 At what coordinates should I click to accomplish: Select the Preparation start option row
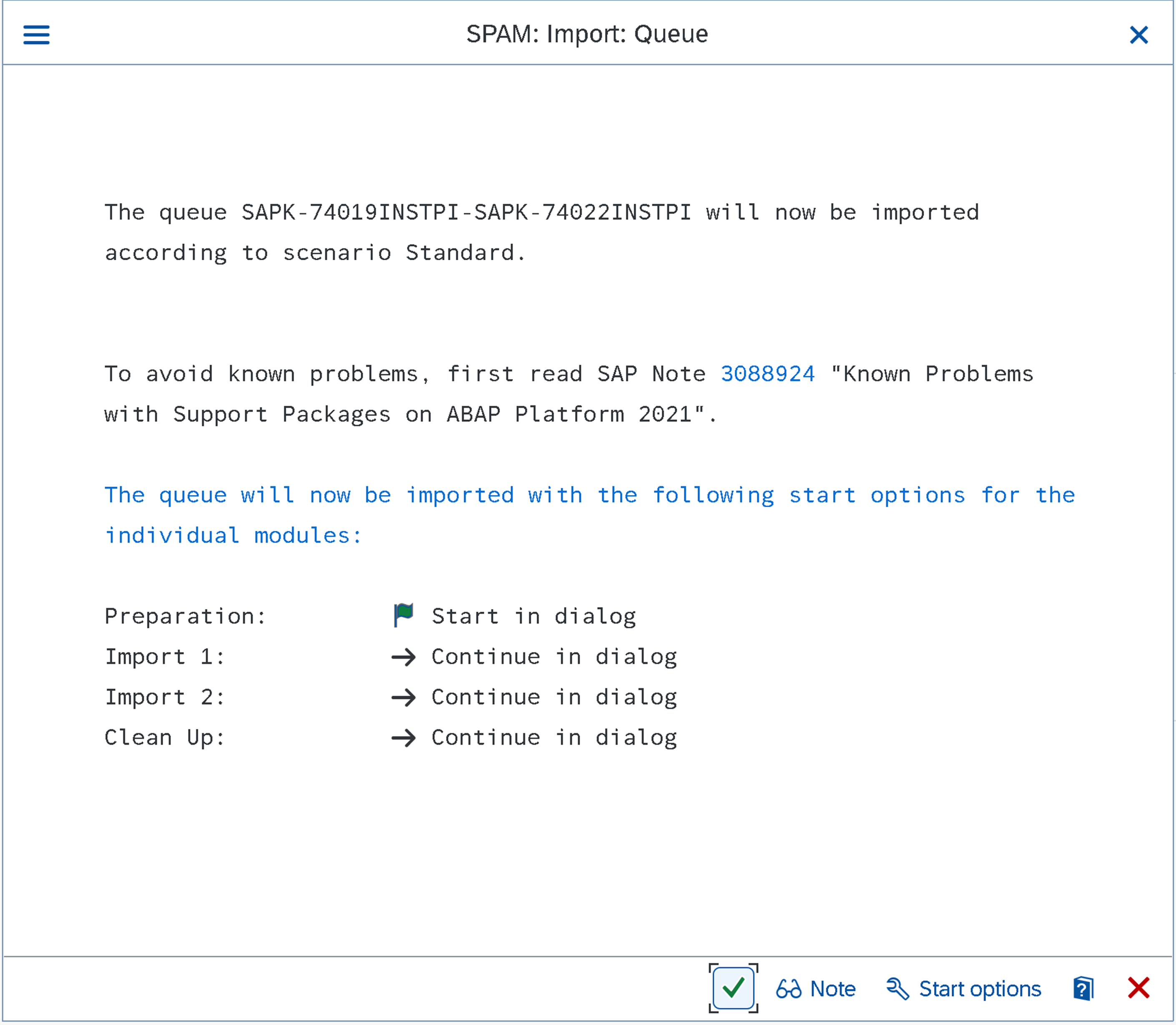[x=185, y=616]
